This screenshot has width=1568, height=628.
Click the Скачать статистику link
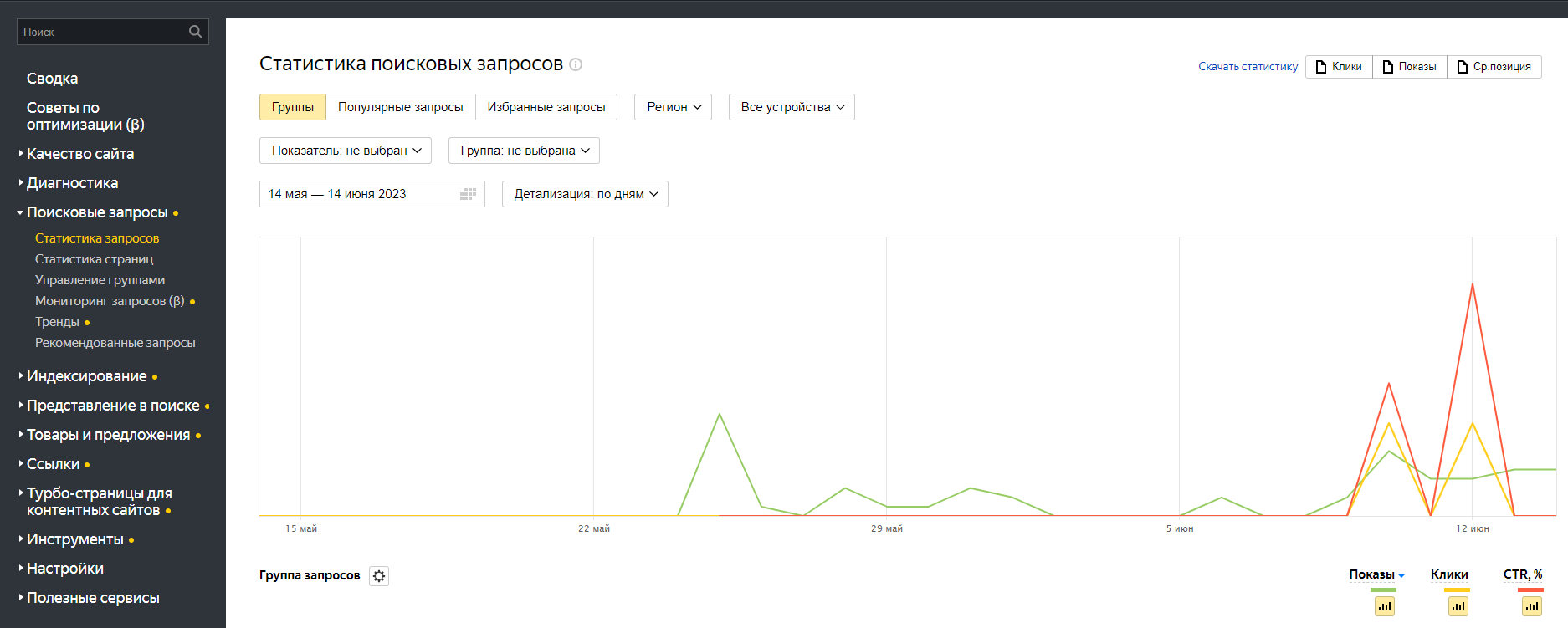[x=1248, y=67]
